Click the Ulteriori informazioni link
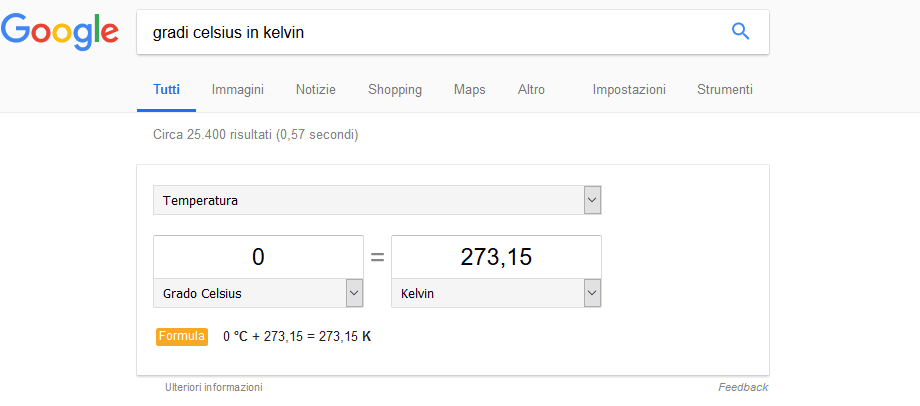Image resolution: width=920 pixels, height=406 pixels. (x=214, y=387)
